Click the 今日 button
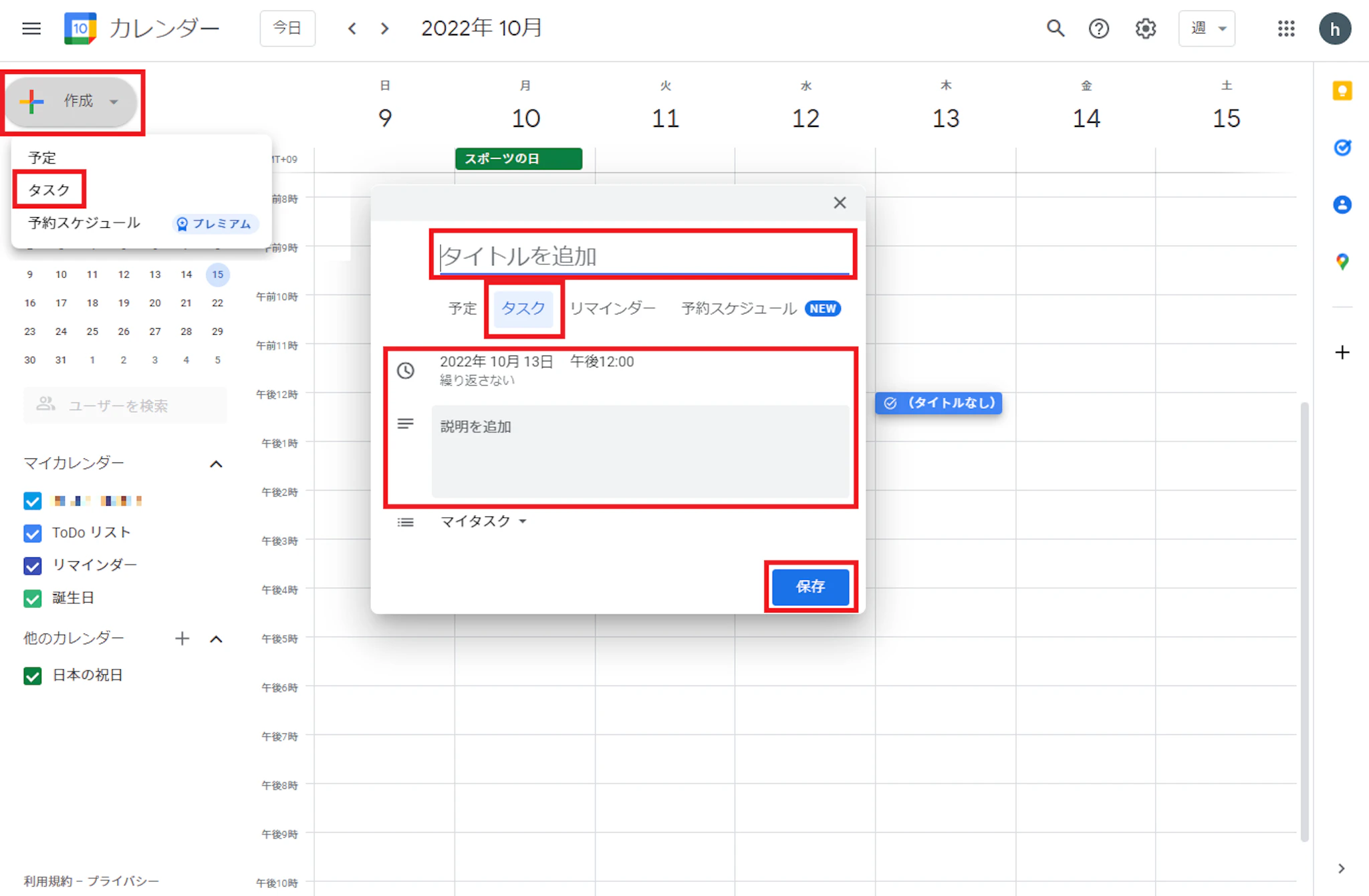The image size is (1369, 896). point(287,29)
